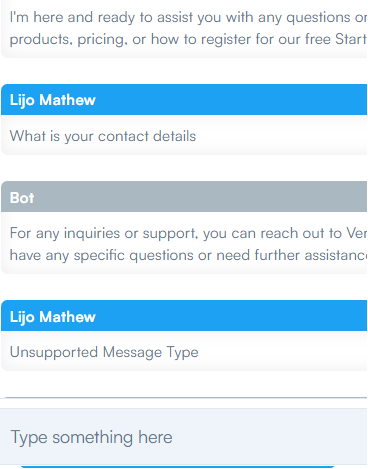Select Lijo Mathew header above Unsupported Message Type
The width and height of the screenshot is (368, 469).
pyautogui.click(x=184, y=316)
